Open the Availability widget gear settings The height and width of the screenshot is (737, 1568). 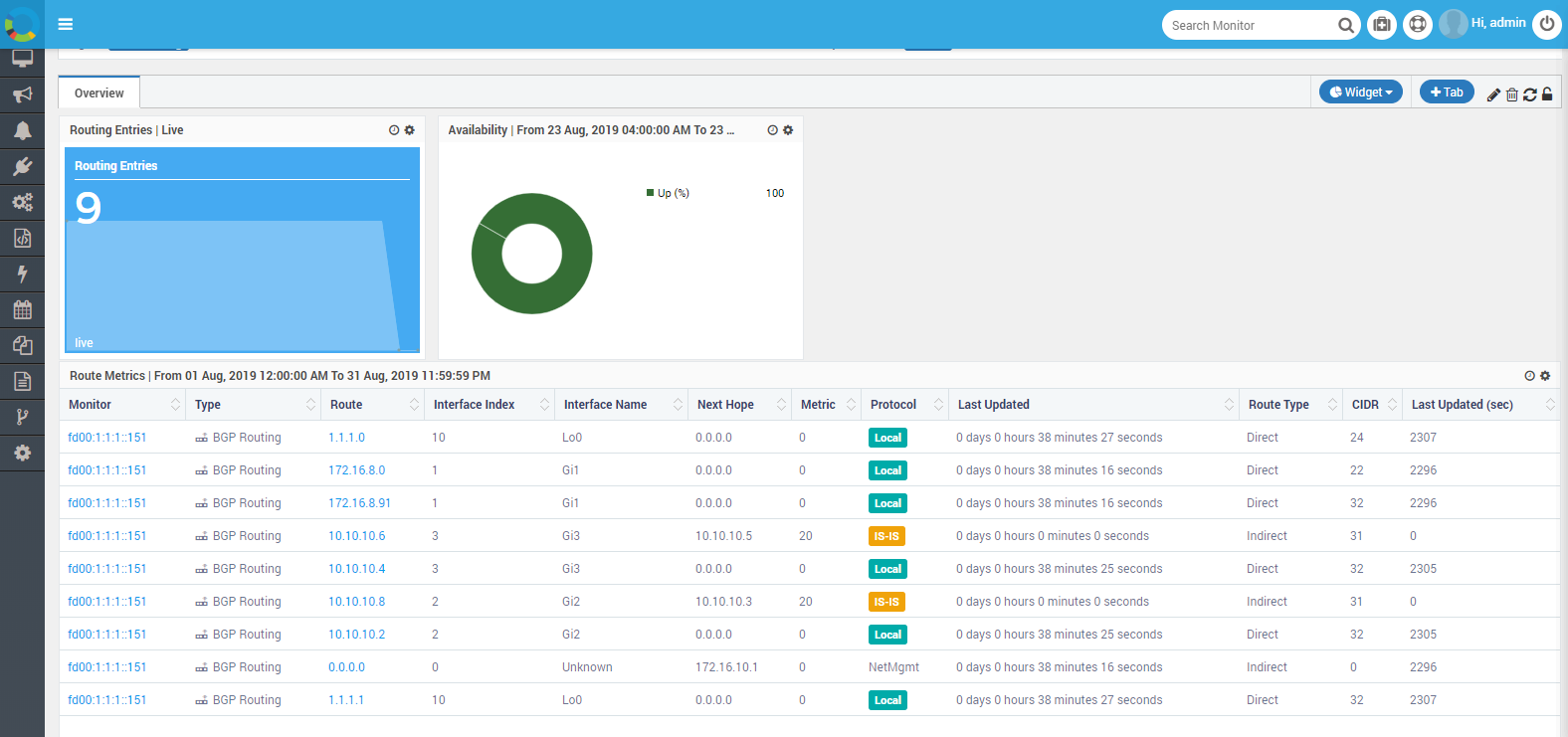click(x=788, y=130)
